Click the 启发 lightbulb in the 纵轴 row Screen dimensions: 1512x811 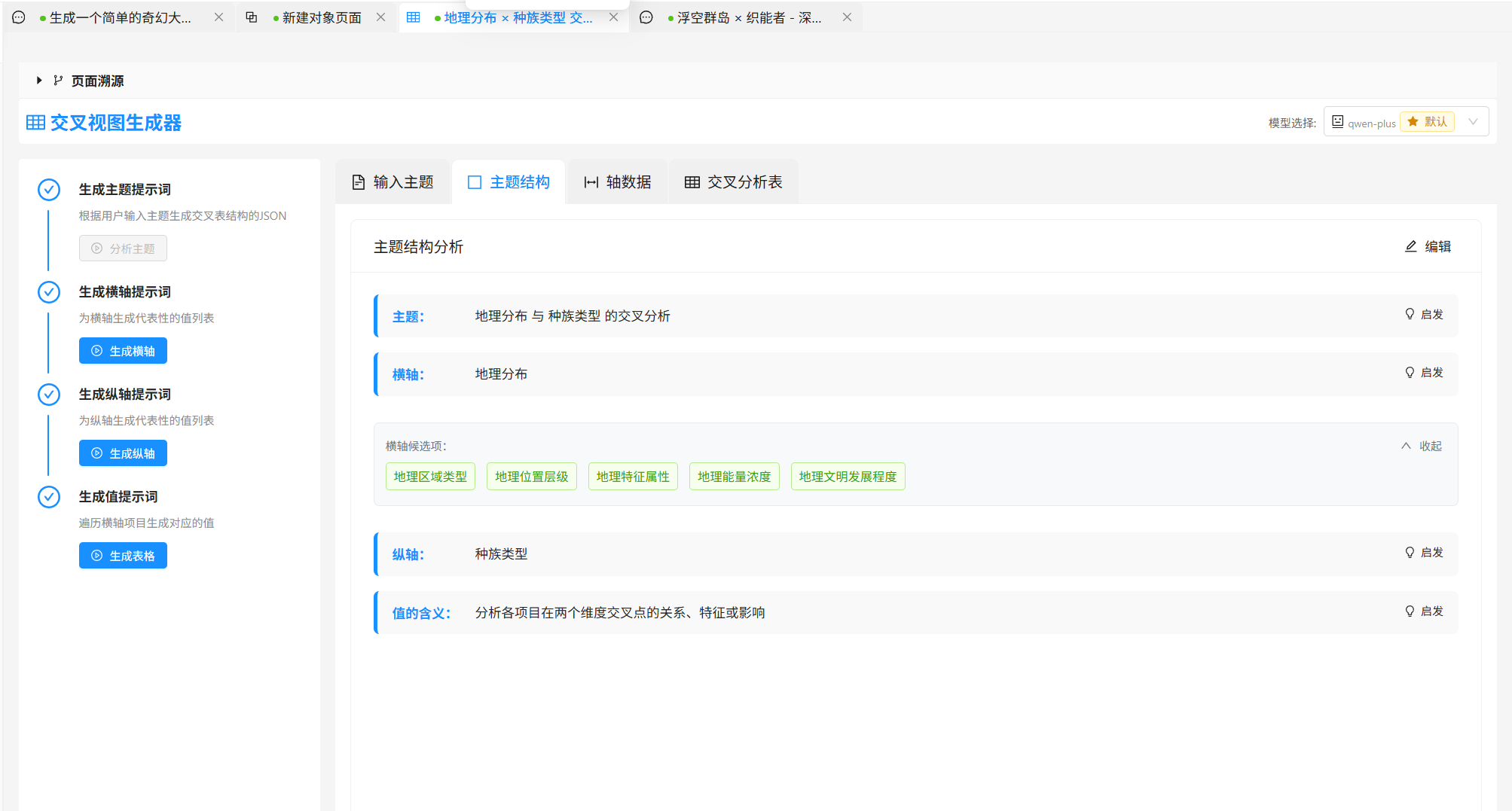pyautogui.click(x=1410, y=552)
